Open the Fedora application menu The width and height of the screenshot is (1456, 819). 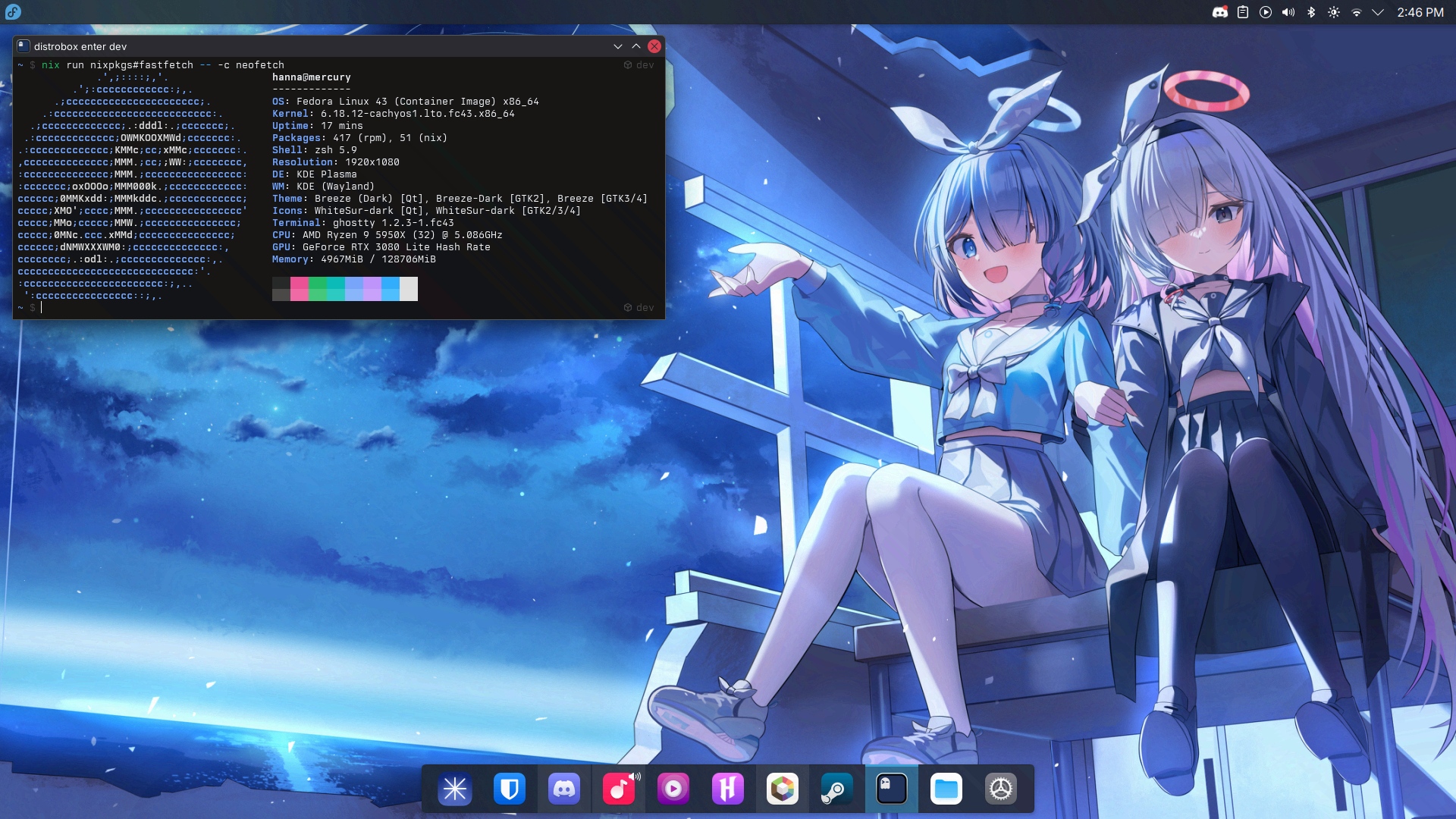click(13, 12)
